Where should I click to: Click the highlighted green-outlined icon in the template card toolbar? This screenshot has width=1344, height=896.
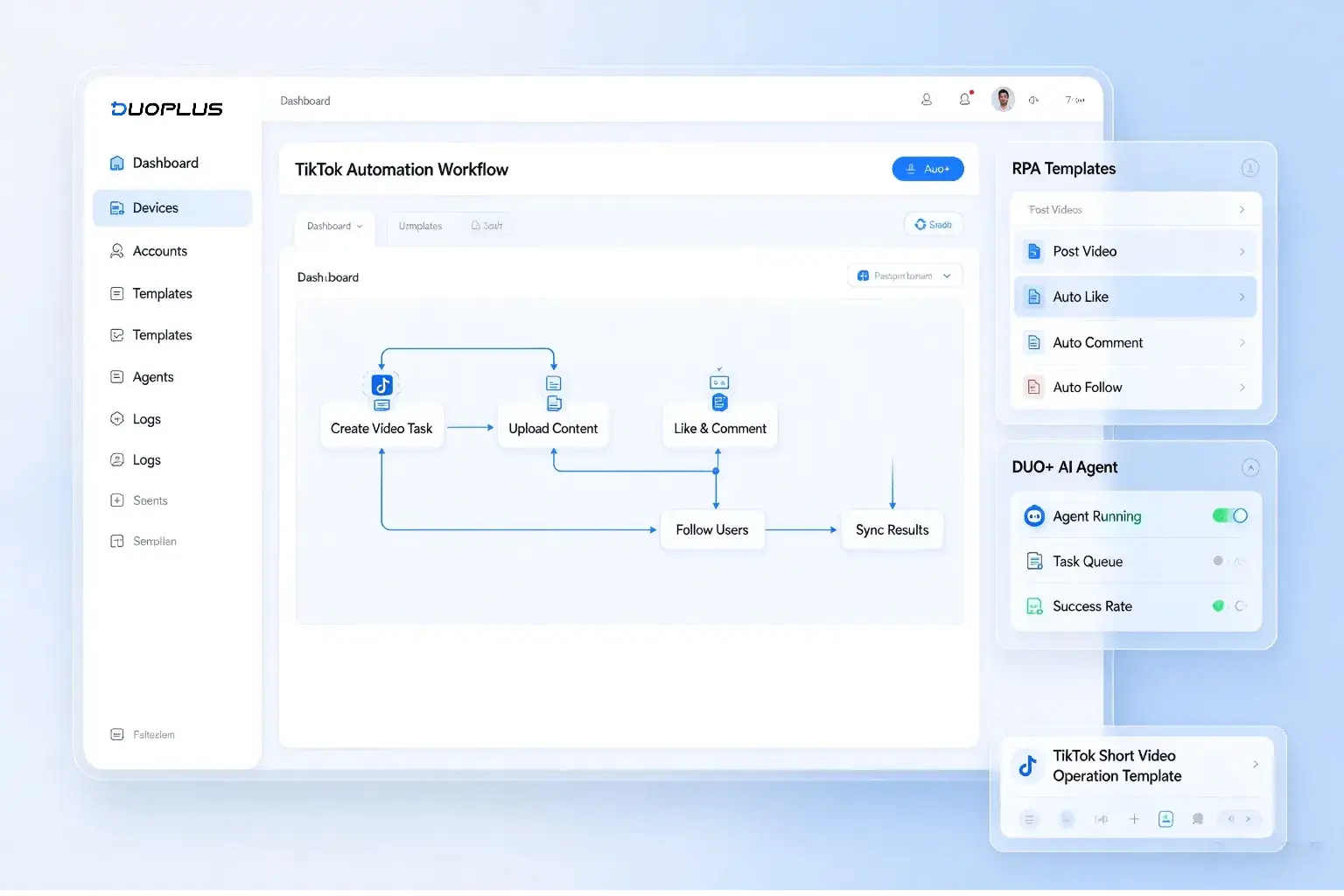click(x=1165, y=819)
